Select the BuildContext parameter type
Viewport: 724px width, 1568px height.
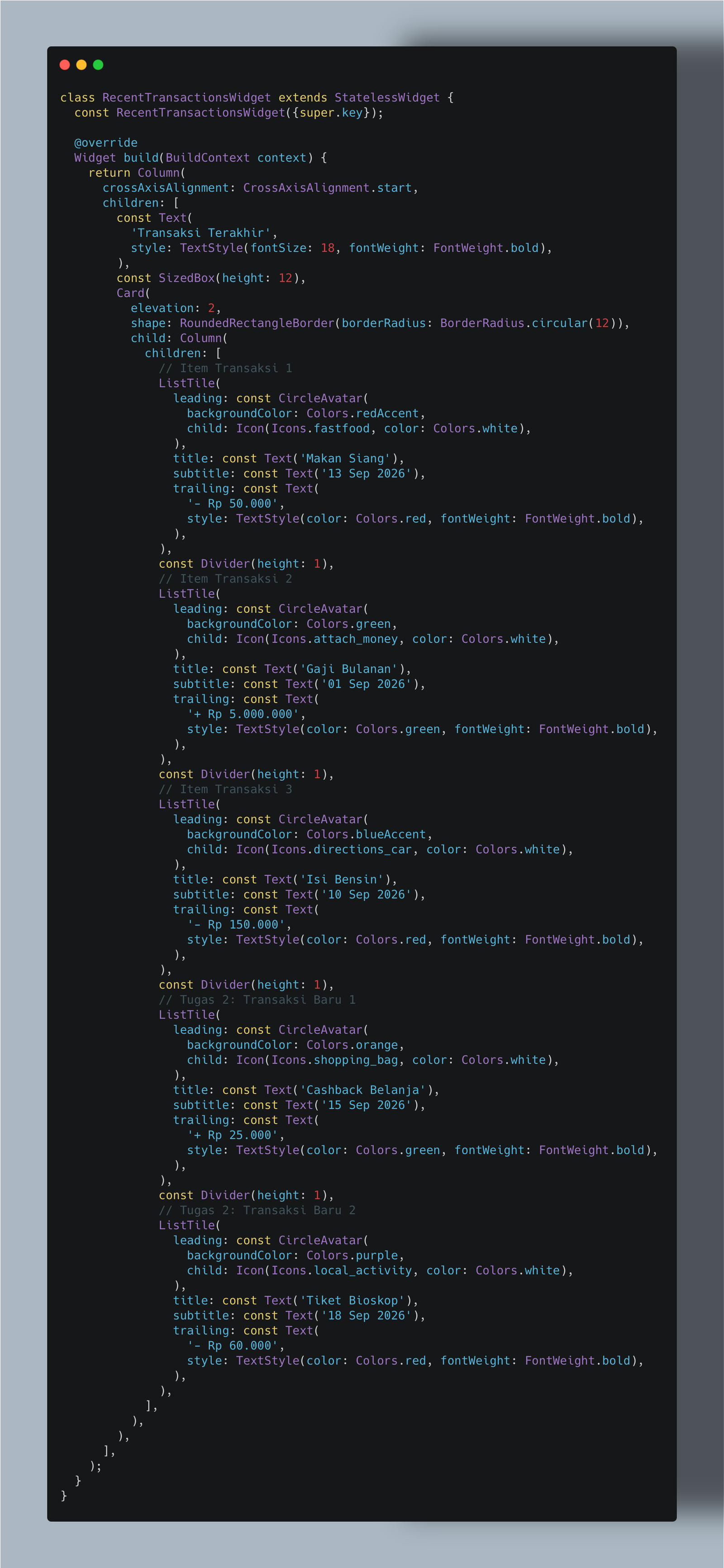(x=207, y=158)
